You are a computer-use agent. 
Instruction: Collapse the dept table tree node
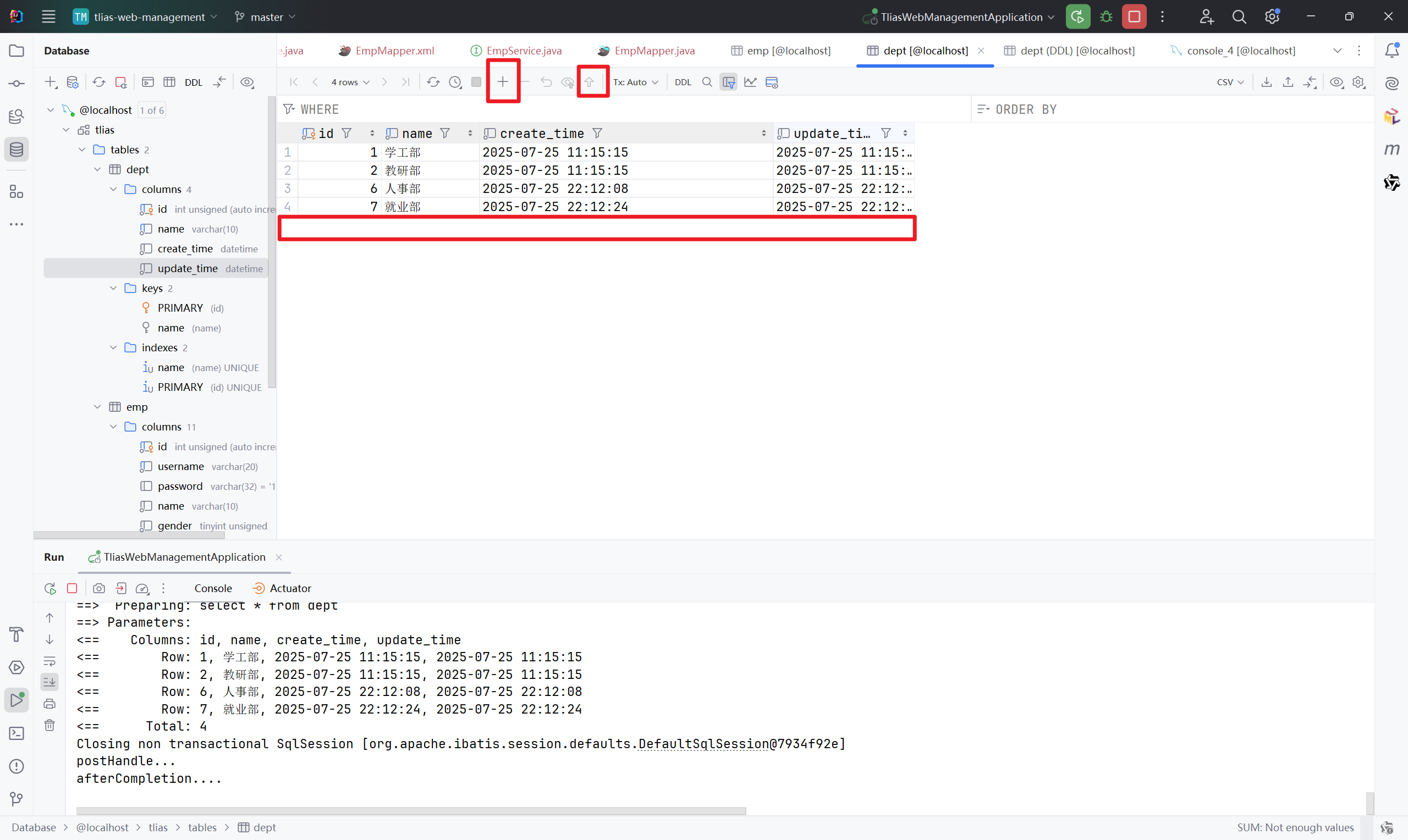[97, 169]
